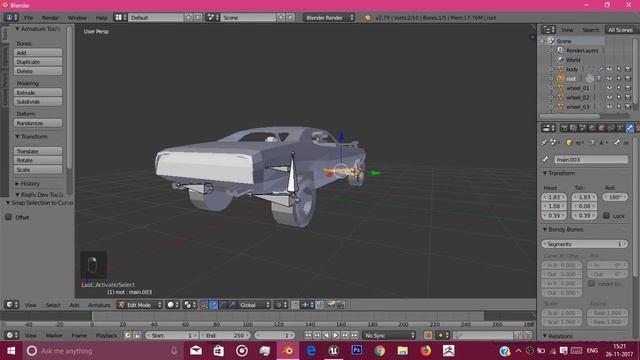
Task: Open the File menu
Action: pos(29,18)
